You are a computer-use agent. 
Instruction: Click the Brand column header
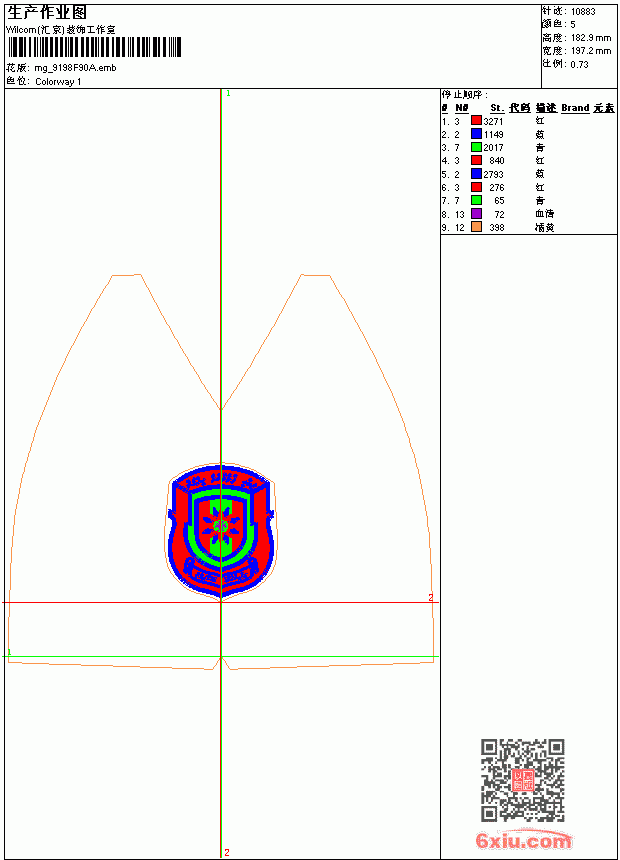(574, 108)
